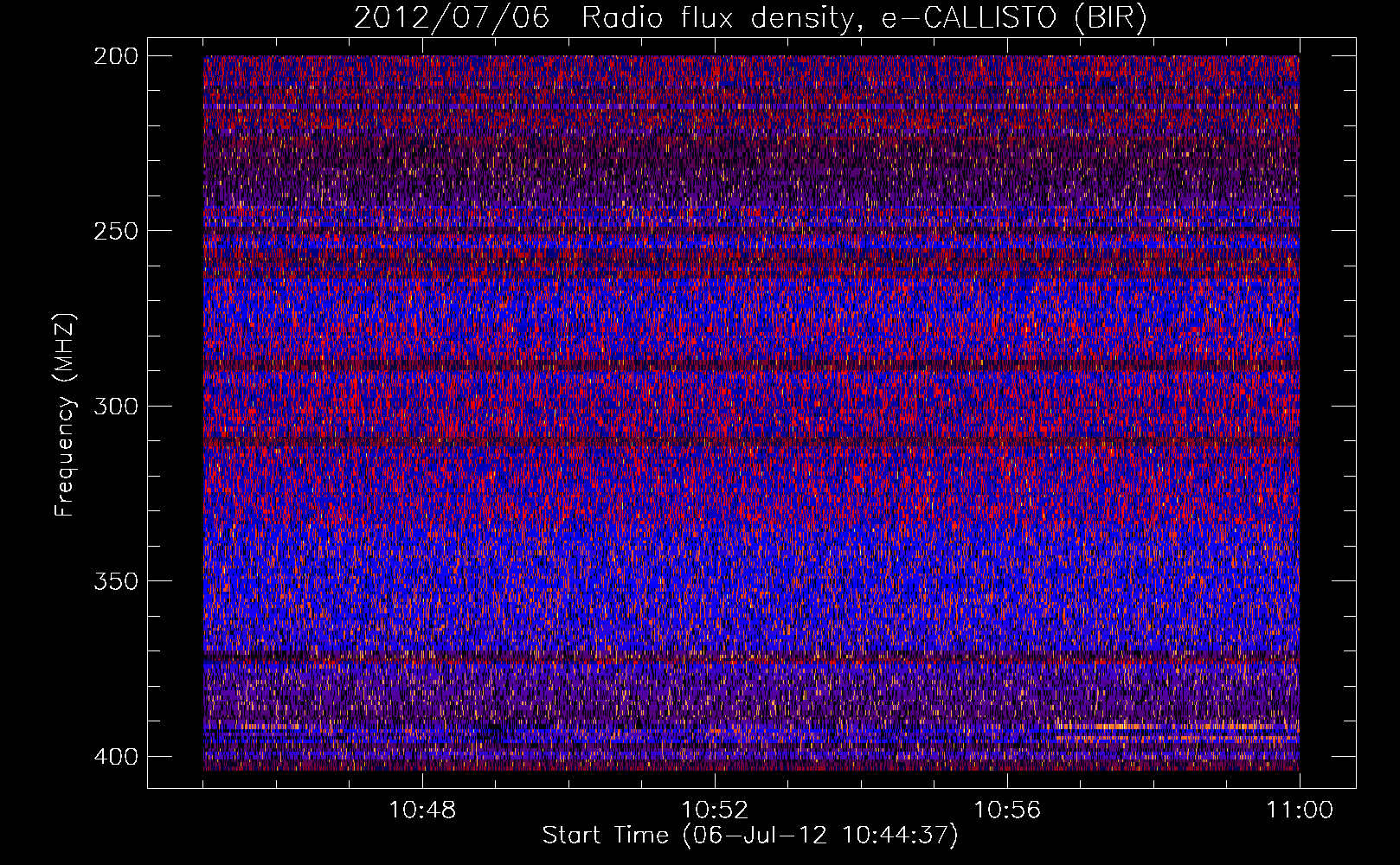
Task: Click the plot title '2012/07/06 Radio flux density, e-CALLISTO (BIR)'
Action: click(x=751, y=18)
